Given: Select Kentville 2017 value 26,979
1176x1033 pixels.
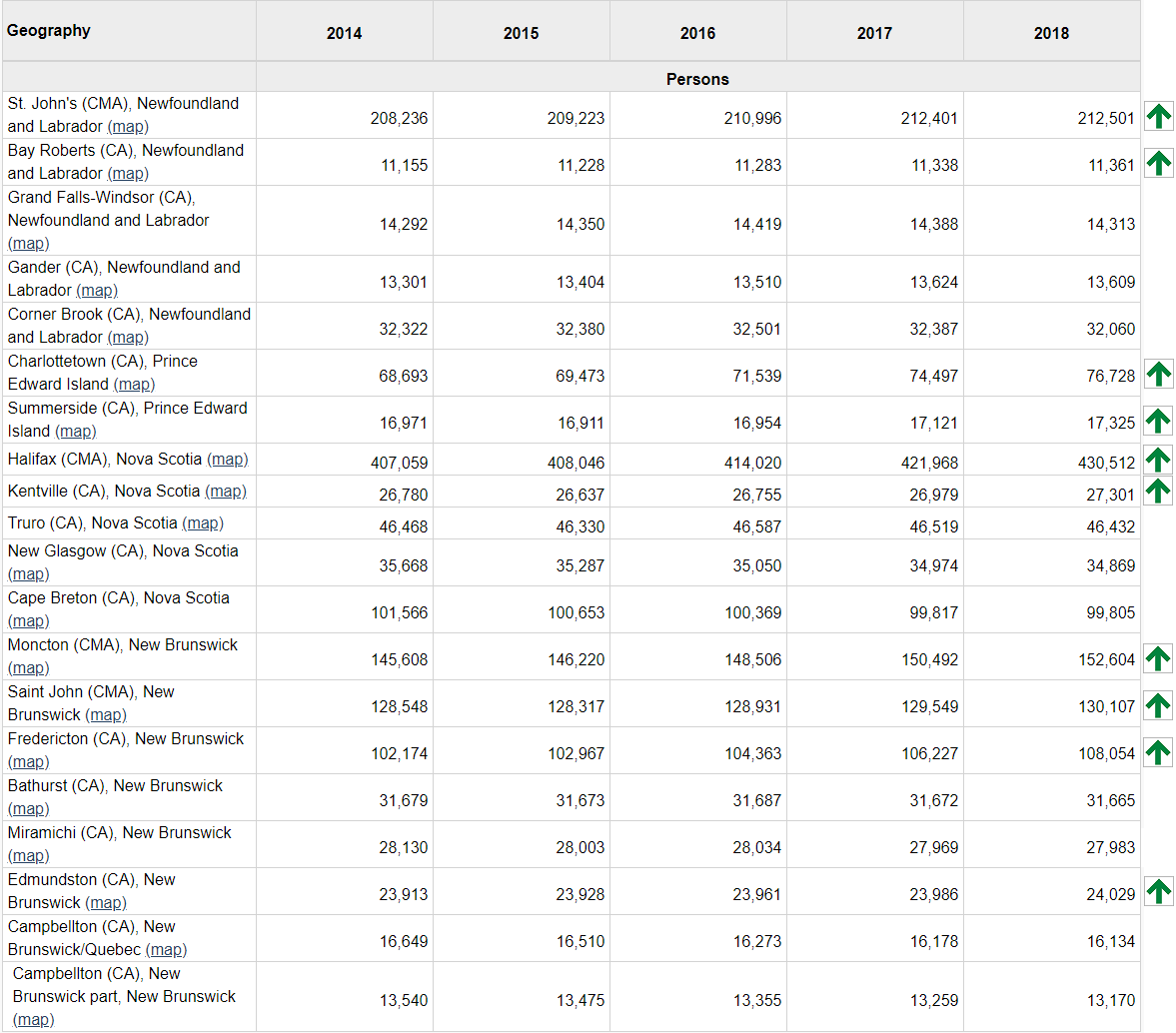Looking at the screenshot, I should tap(934, 496).
